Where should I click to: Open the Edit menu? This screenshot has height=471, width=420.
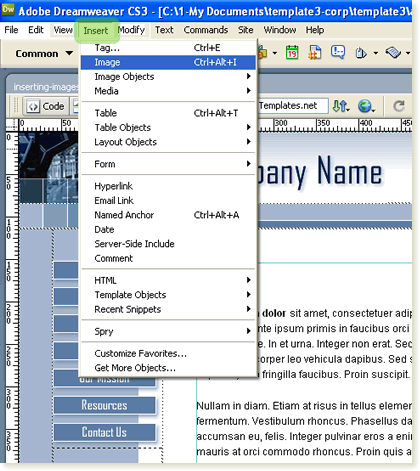tap(36, 30)
